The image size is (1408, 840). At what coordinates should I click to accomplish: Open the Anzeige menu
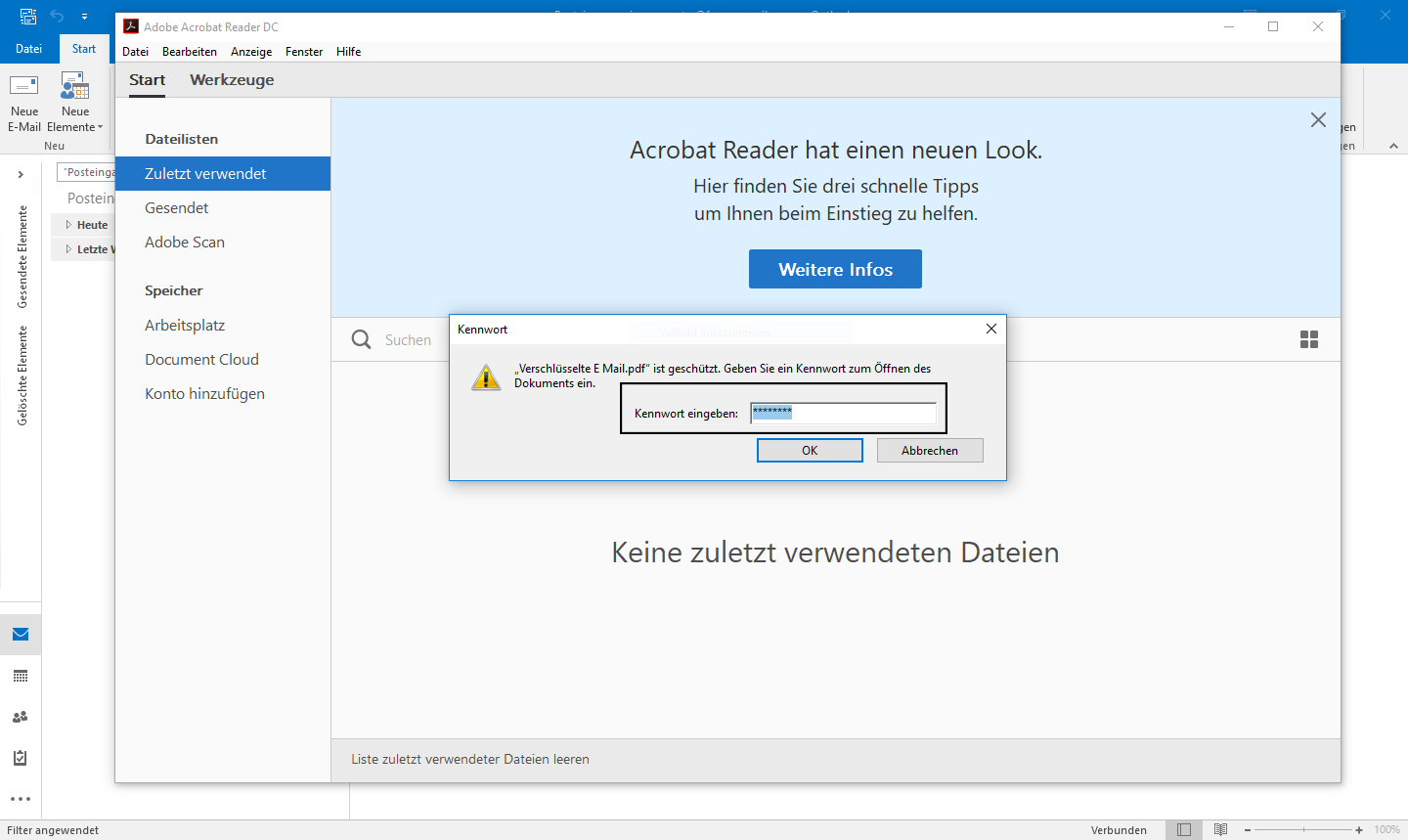coord(251,52)
